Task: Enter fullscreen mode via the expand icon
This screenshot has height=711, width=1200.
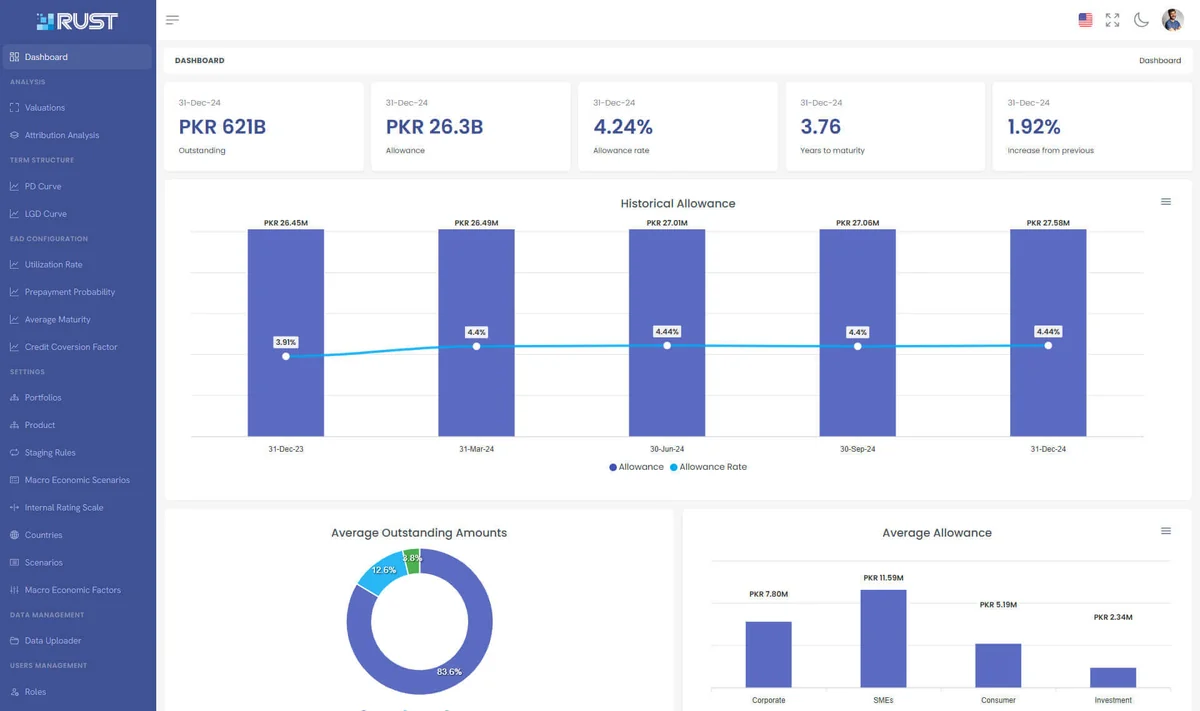Action: point(1112,20)
